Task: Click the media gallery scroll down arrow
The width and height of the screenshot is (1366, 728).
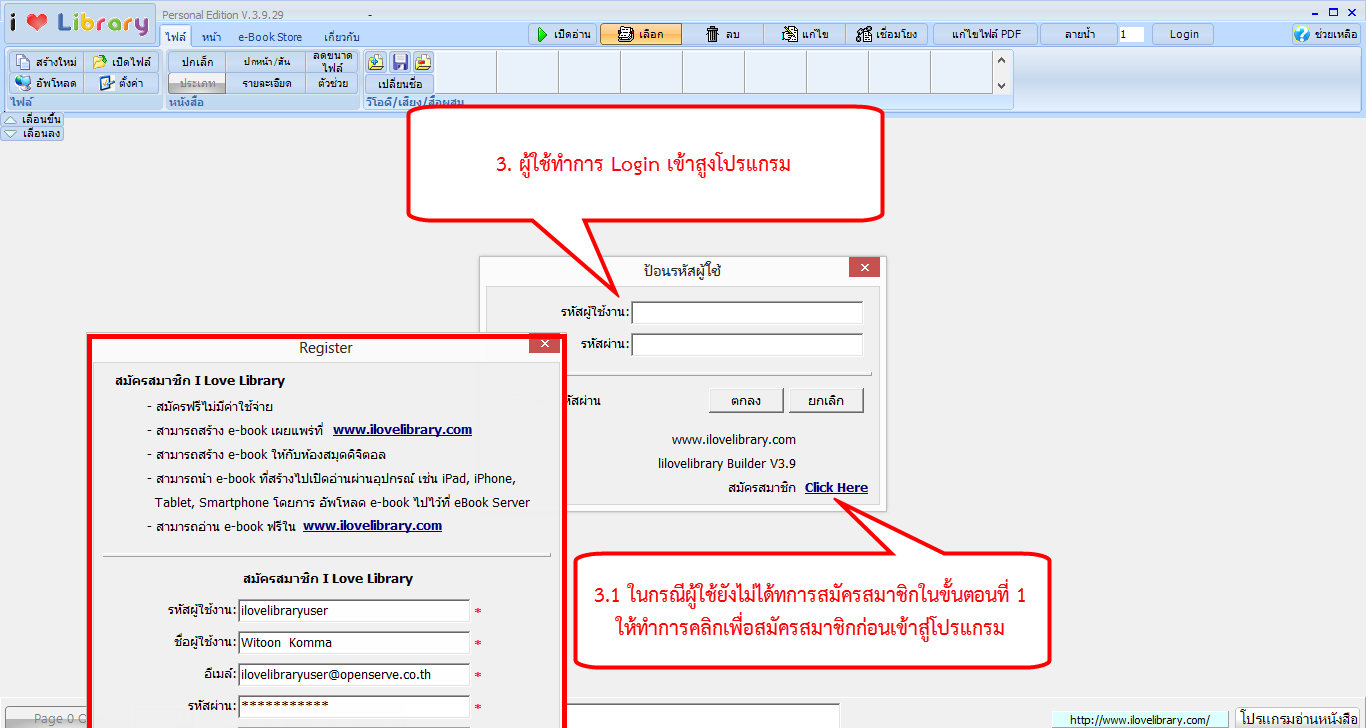Action: 1003,85
